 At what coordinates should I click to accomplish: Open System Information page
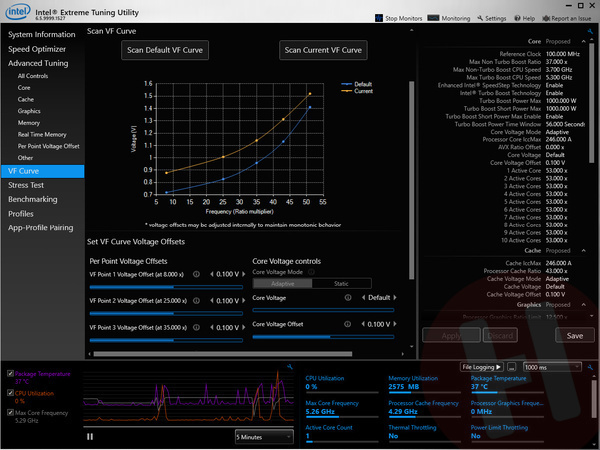coord(42,34)
